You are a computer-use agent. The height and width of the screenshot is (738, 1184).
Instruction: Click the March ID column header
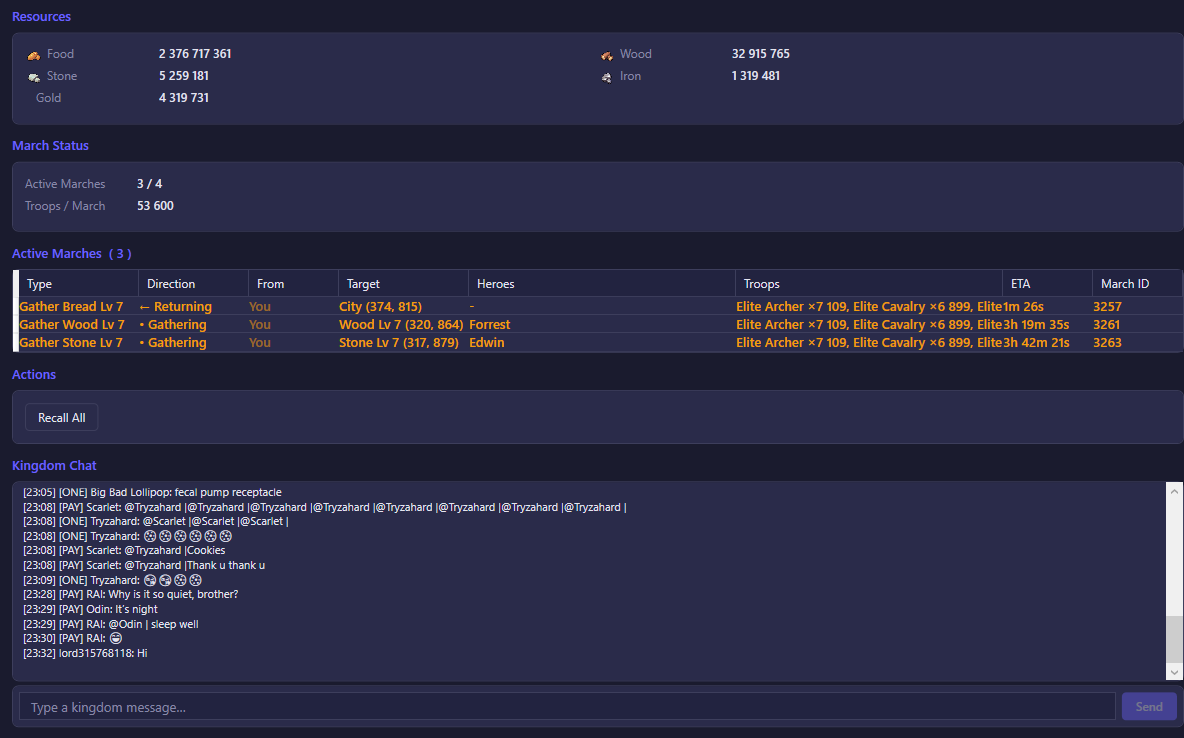click(1137, 284)
